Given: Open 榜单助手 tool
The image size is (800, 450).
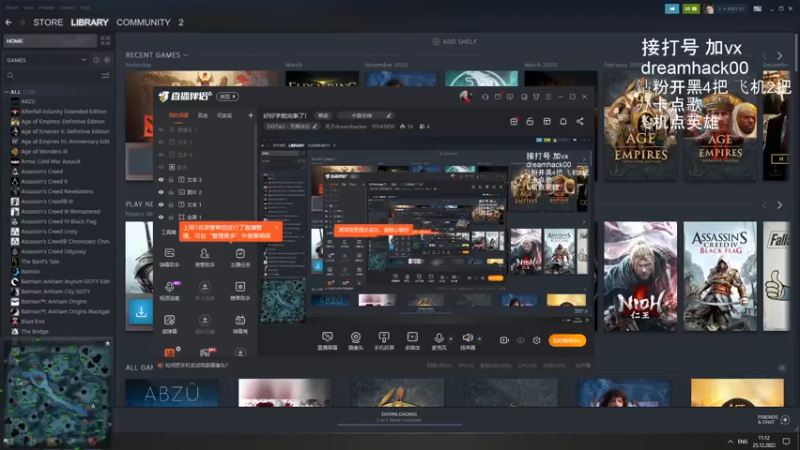Looking at the screenshot, I should coord(240,290).
